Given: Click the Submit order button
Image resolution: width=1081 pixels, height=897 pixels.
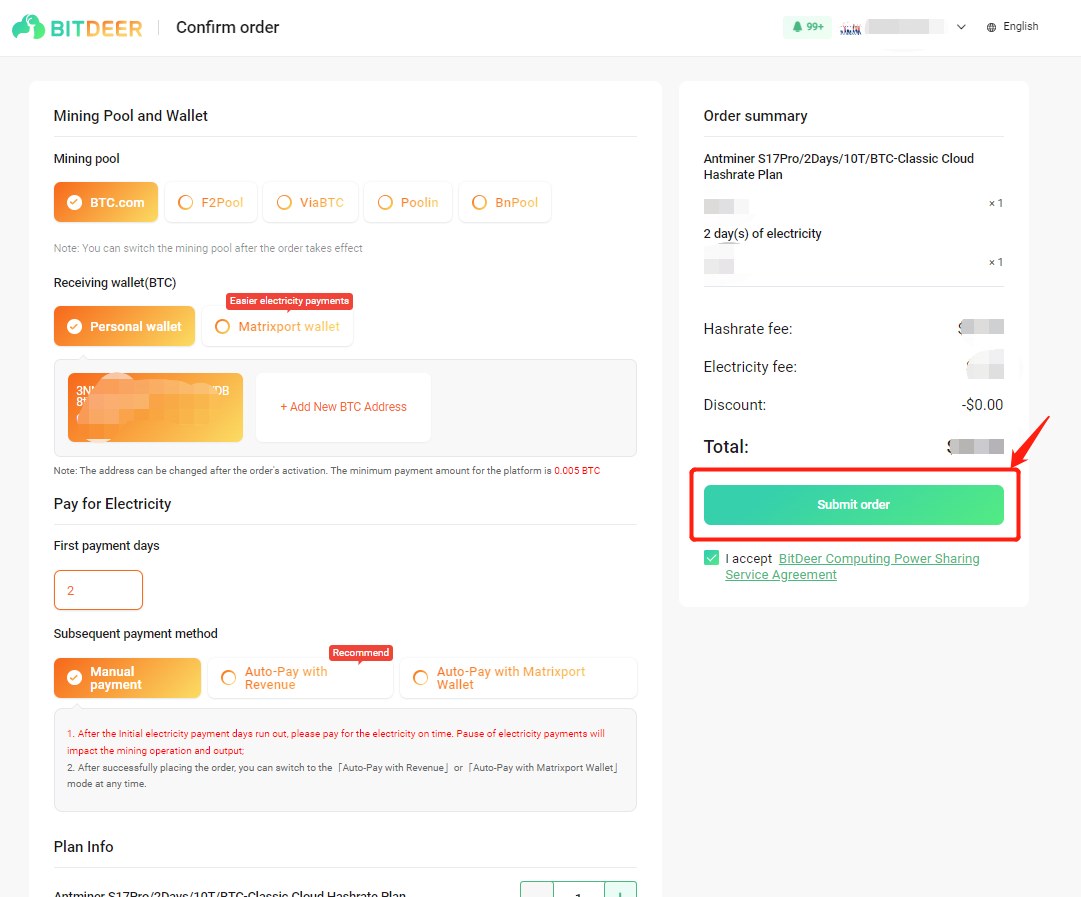Looking at the screenshot, I should tap(853, 505).
